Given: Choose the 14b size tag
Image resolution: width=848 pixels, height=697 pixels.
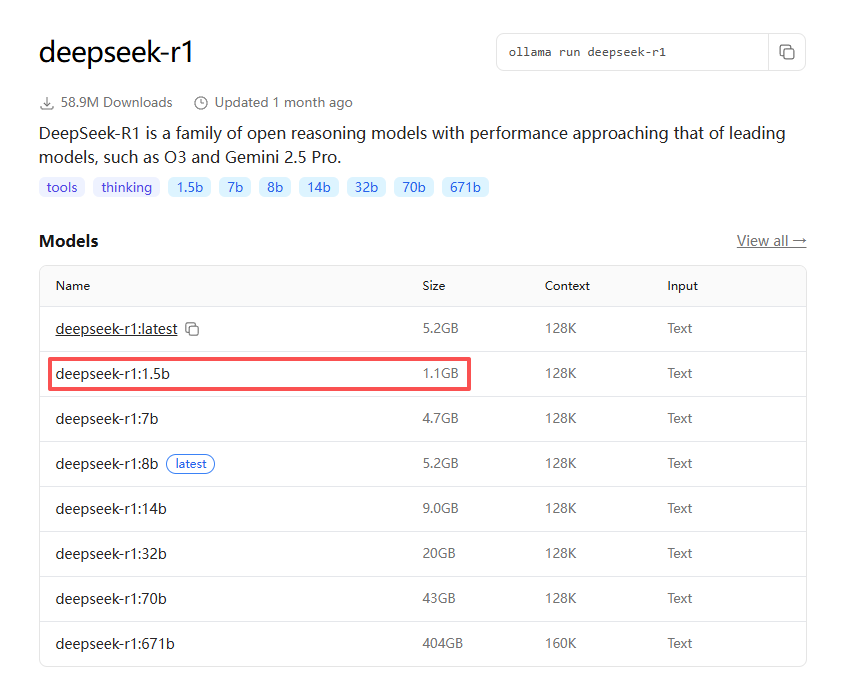Looking at the screenshot, I should coord(319,187).
